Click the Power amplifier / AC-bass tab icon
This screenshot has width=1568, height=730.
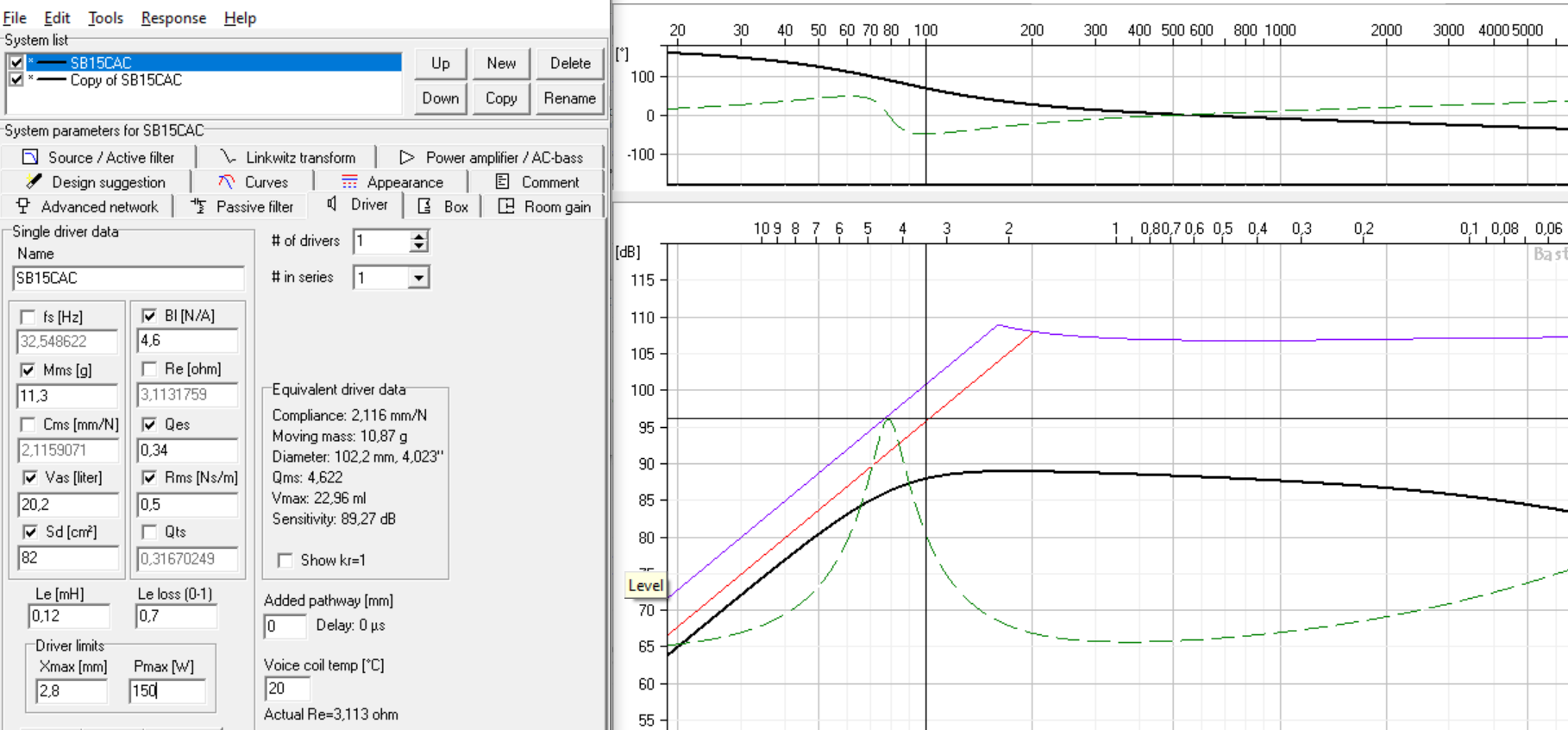[x=407, y=157]
